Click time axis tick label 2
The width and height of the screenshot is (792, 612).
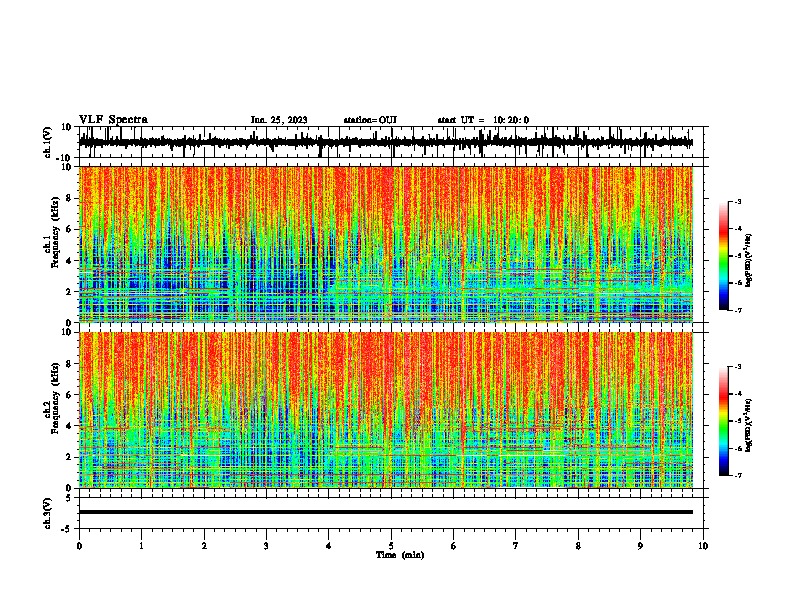(204, 546)
